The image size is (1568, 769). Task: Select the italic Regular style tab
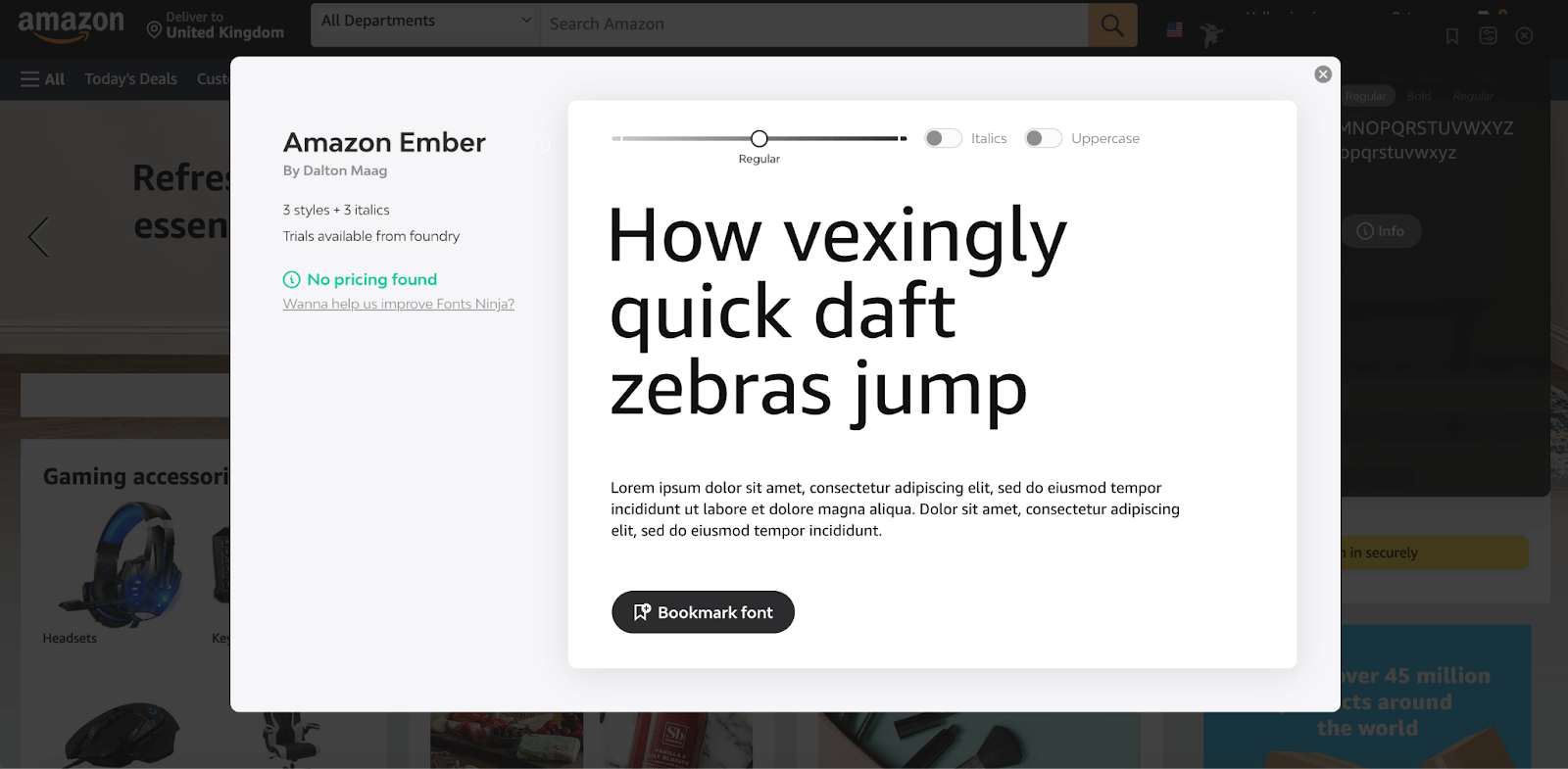point(1473,96)
